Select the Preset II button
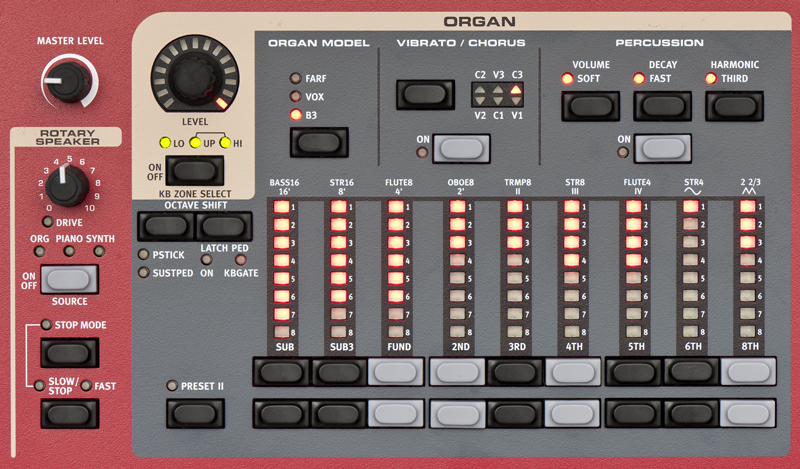The height and width of the screenshot is (469, 800). tap(195, 413)
